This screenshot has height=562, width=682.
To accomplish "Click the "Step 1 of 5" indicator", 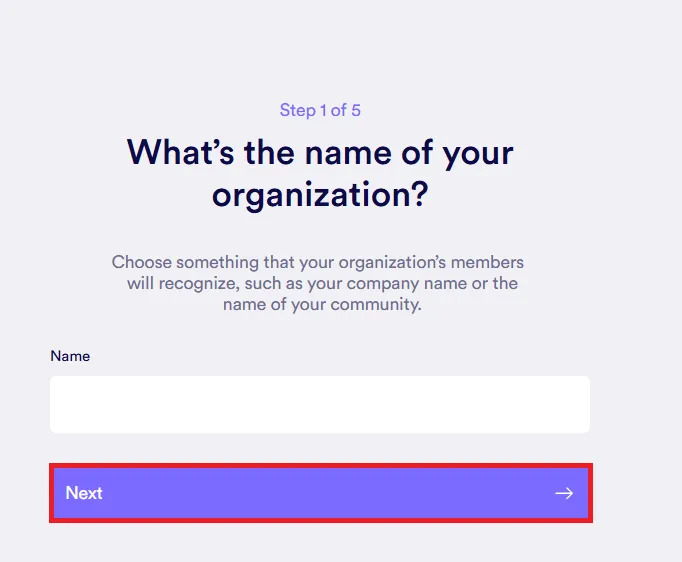I will coord(320,110).
